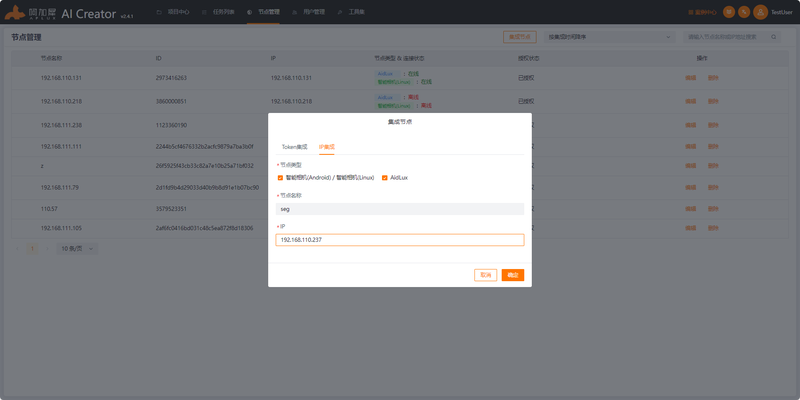Click node ID 2973416263
Viewport: 800px width, 400px height.
coord(171,78)
